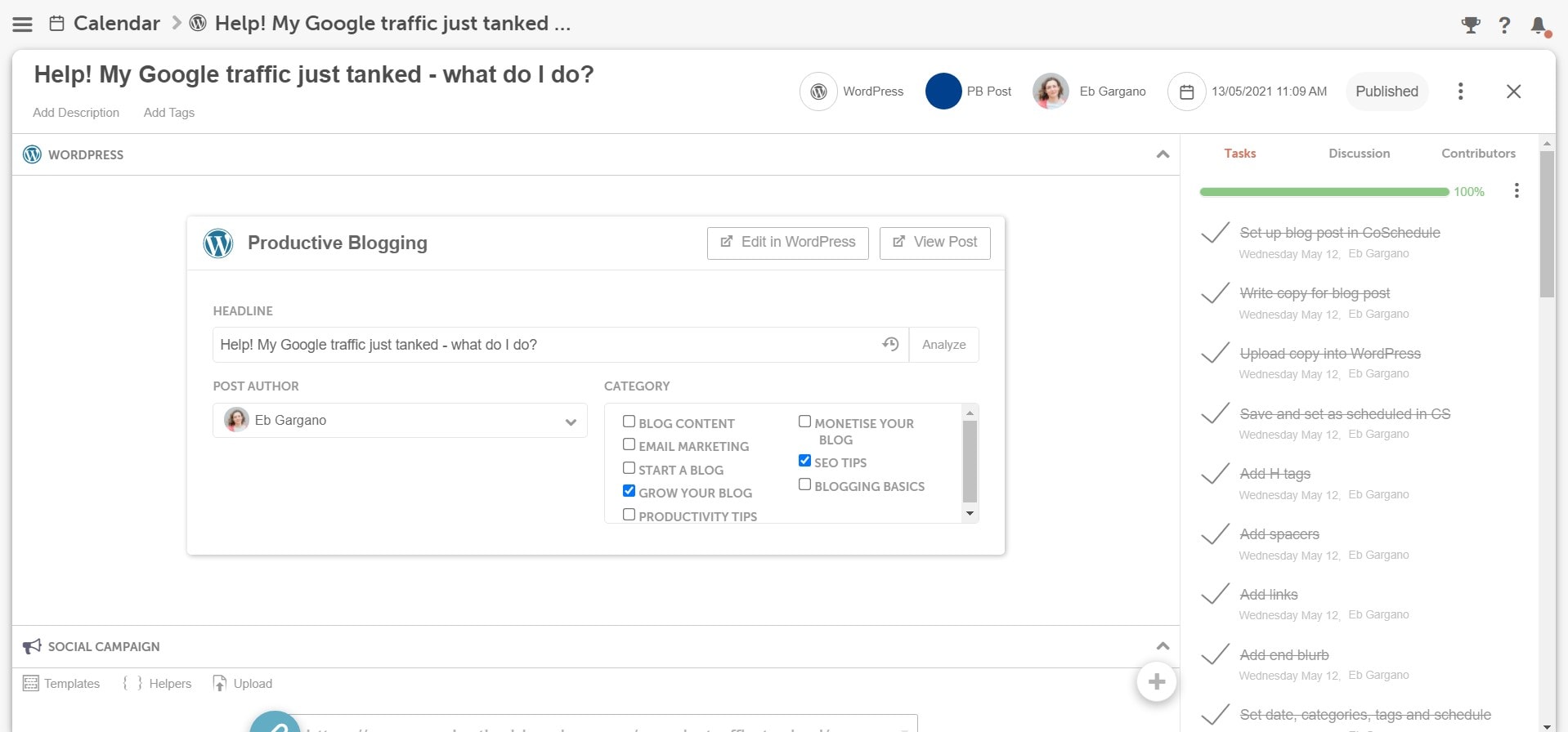Click Add Description link

[76, 113]
